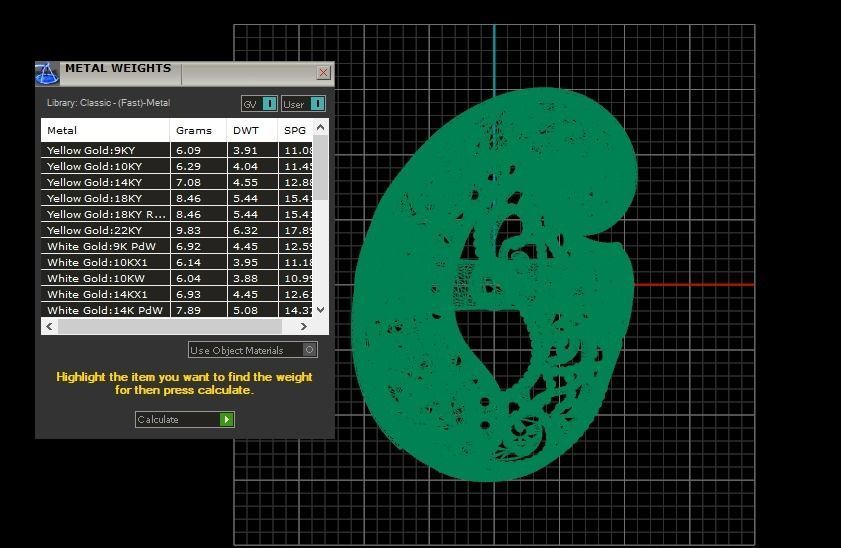
Task: Click the horizontal scrollbar thumb below table
Action: point(169,326)
